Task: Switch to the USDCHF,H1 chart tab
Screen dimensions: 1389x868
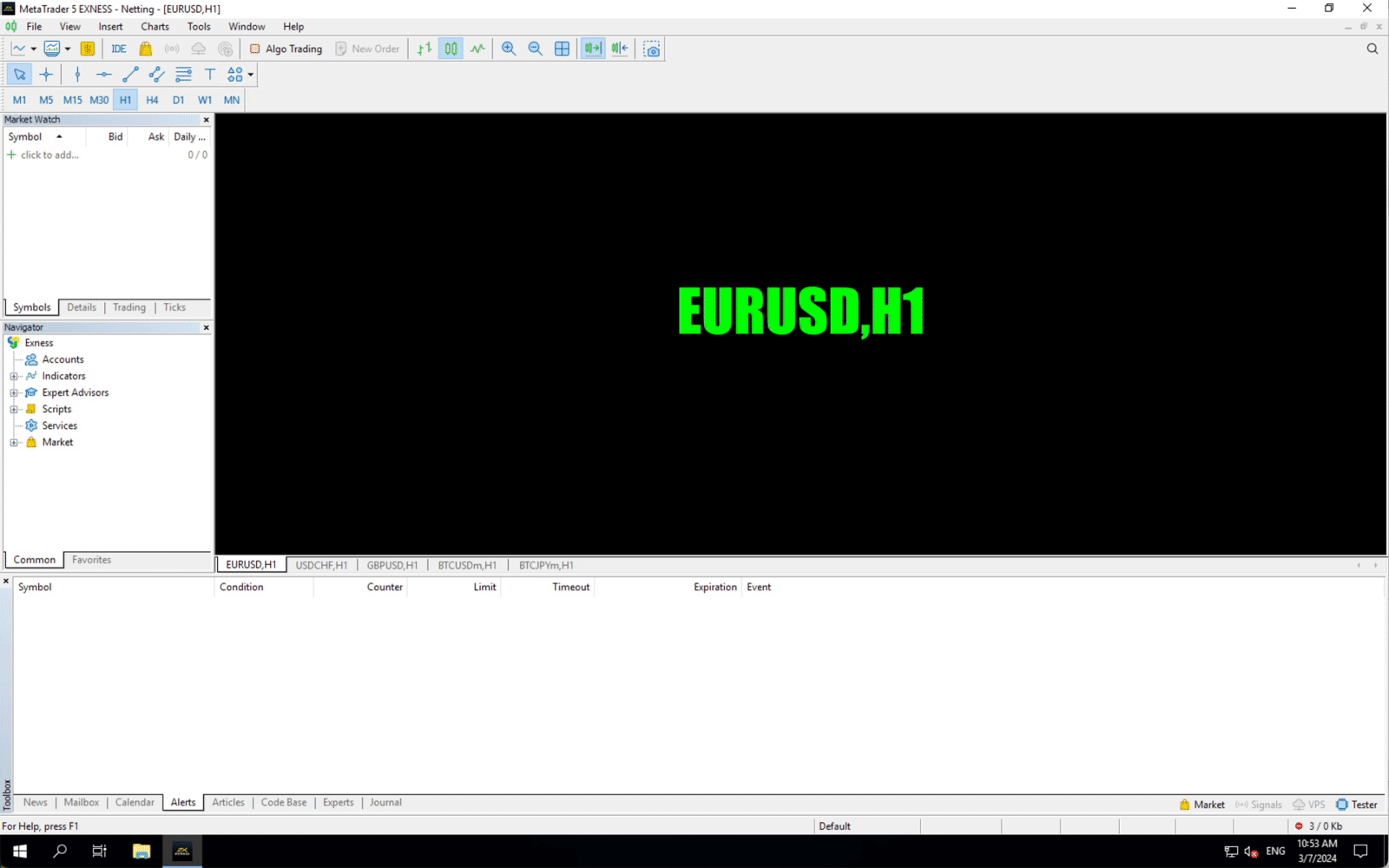Action: coord(321,565)
